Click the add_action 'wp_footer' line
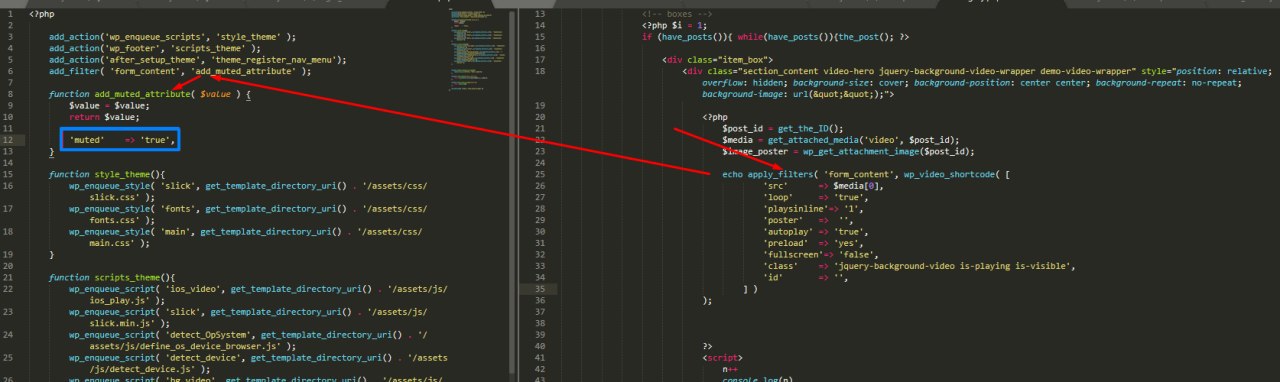1280x382 pixels. click(x=155, y=48)
